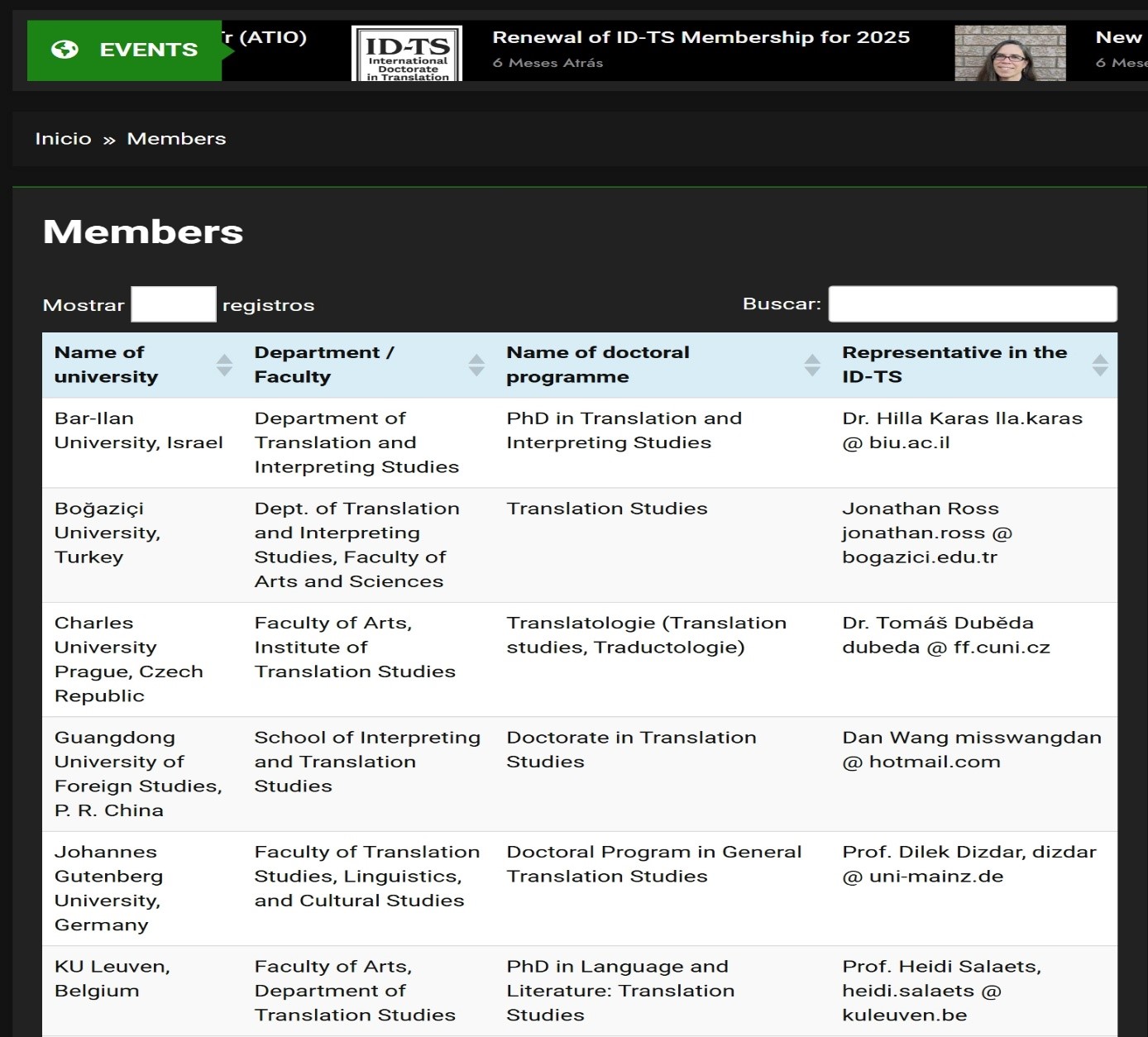The image size is (1148, 1037).
Task: Click the woman's portrait news thumbnail
Action: click(1010, 53)
